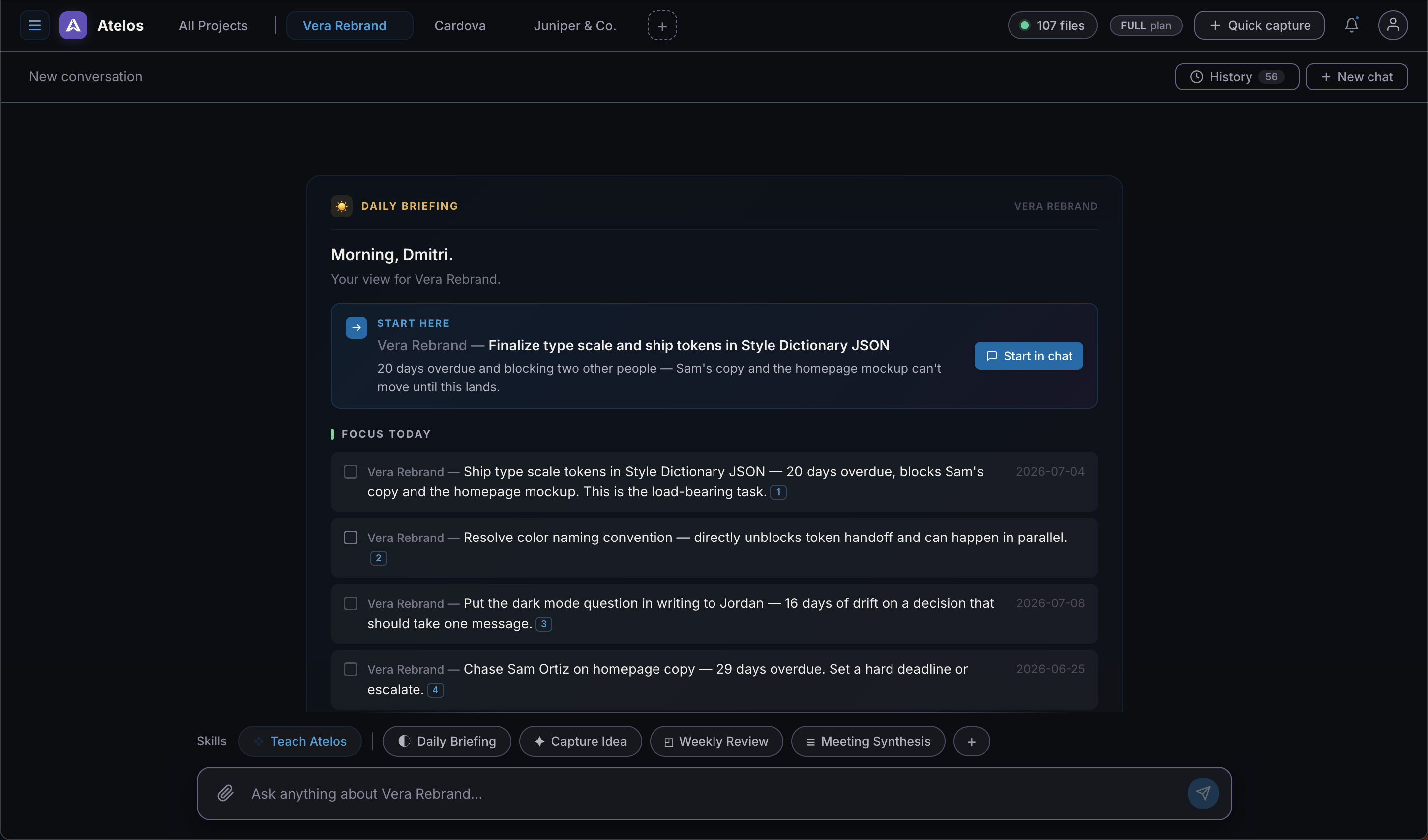The image size is (1428, 840).
Task: Add a new skill with plus
Action: [971, 741]
